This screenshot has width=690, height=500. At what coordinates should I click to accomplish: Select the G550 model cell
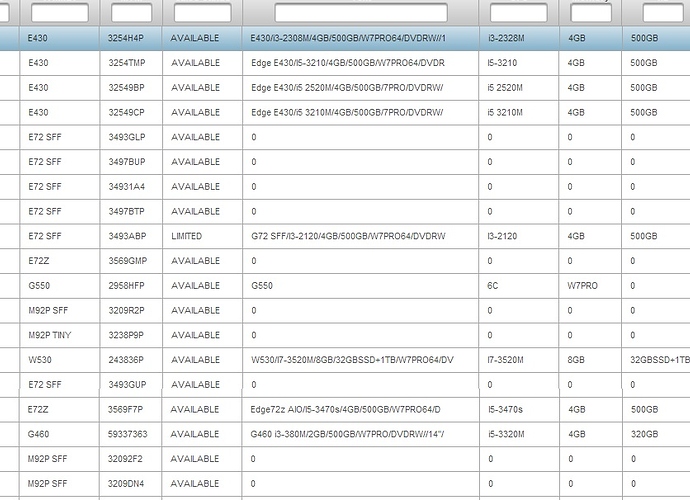coord(39,286)
